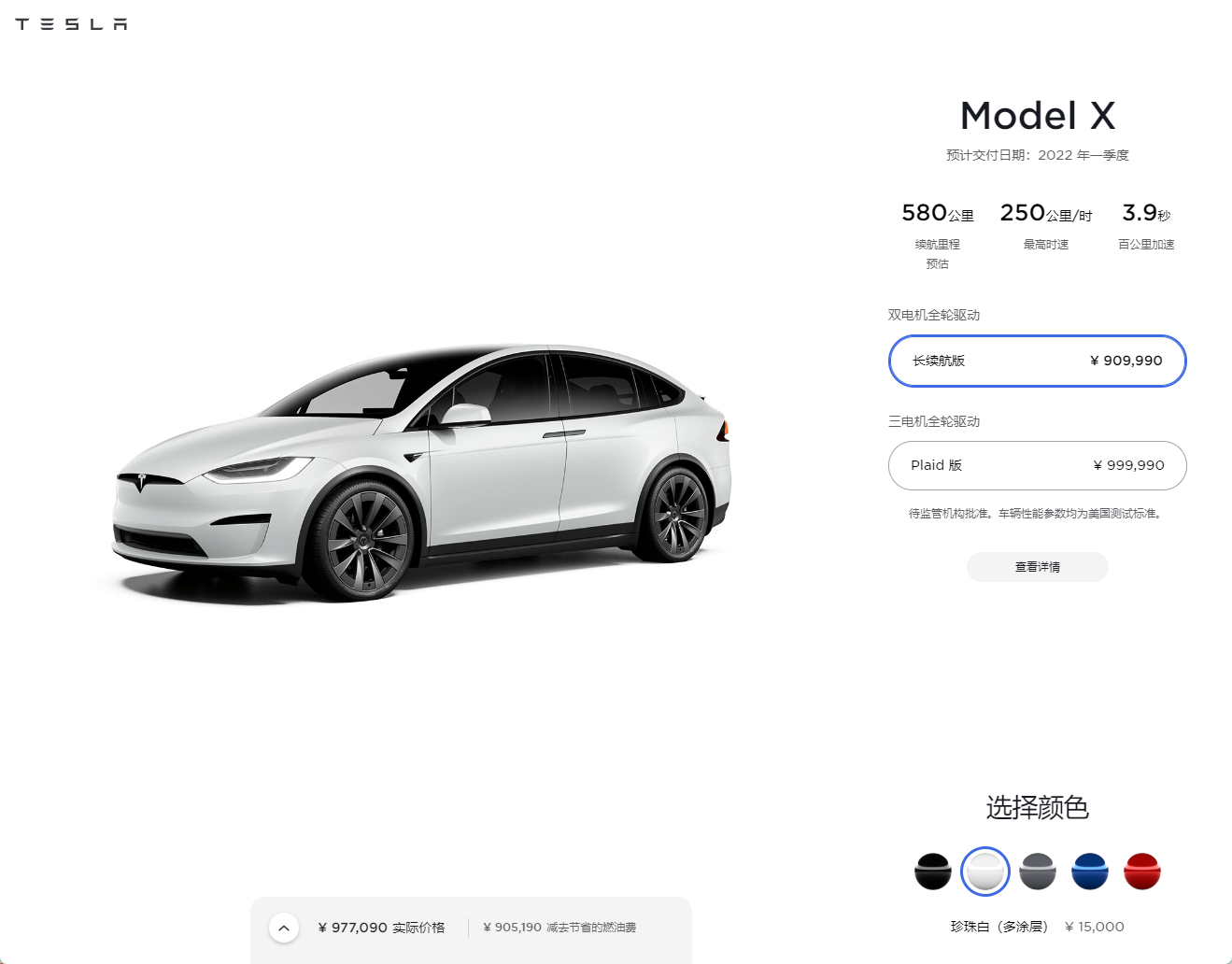The image size is (1232, 964).
Task: Click the Tesla logo
Action: pyautogui.click(x=71, y=24)
